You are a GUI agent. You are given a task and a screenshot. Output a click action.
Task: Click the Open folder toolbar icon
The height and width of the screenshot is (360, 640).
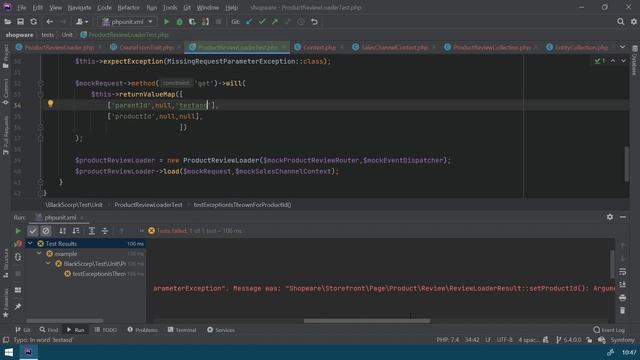coord(7,22)
